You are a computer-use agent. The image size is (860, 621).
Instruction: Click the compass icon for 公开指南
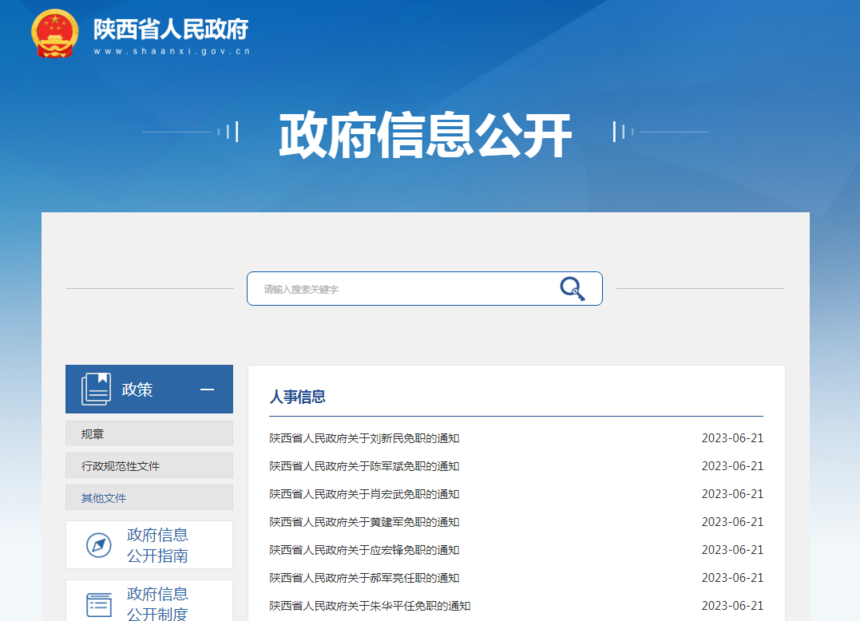pos(99,545)
